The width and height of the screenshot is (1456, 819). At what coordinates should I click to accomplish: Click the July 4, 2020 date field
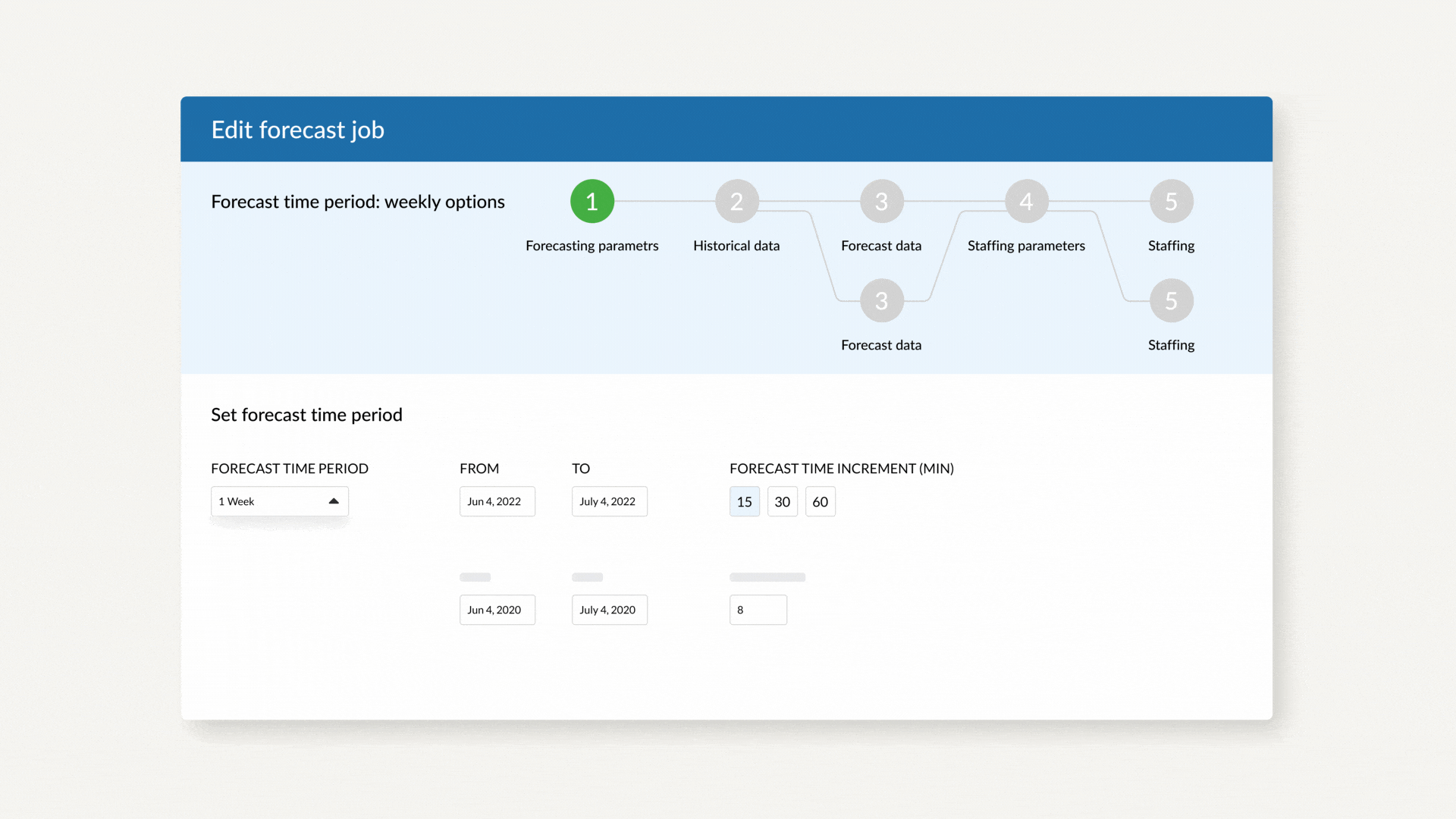tap(609, 610)
